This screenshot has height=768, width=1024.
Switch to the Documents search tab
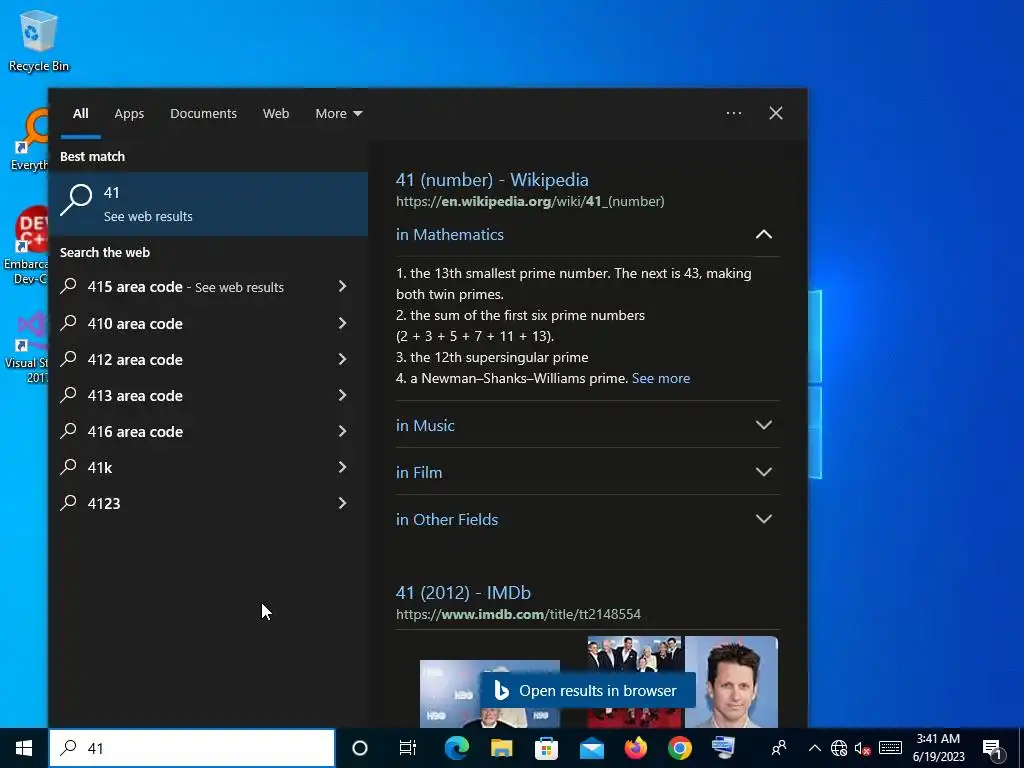(203, 114)
